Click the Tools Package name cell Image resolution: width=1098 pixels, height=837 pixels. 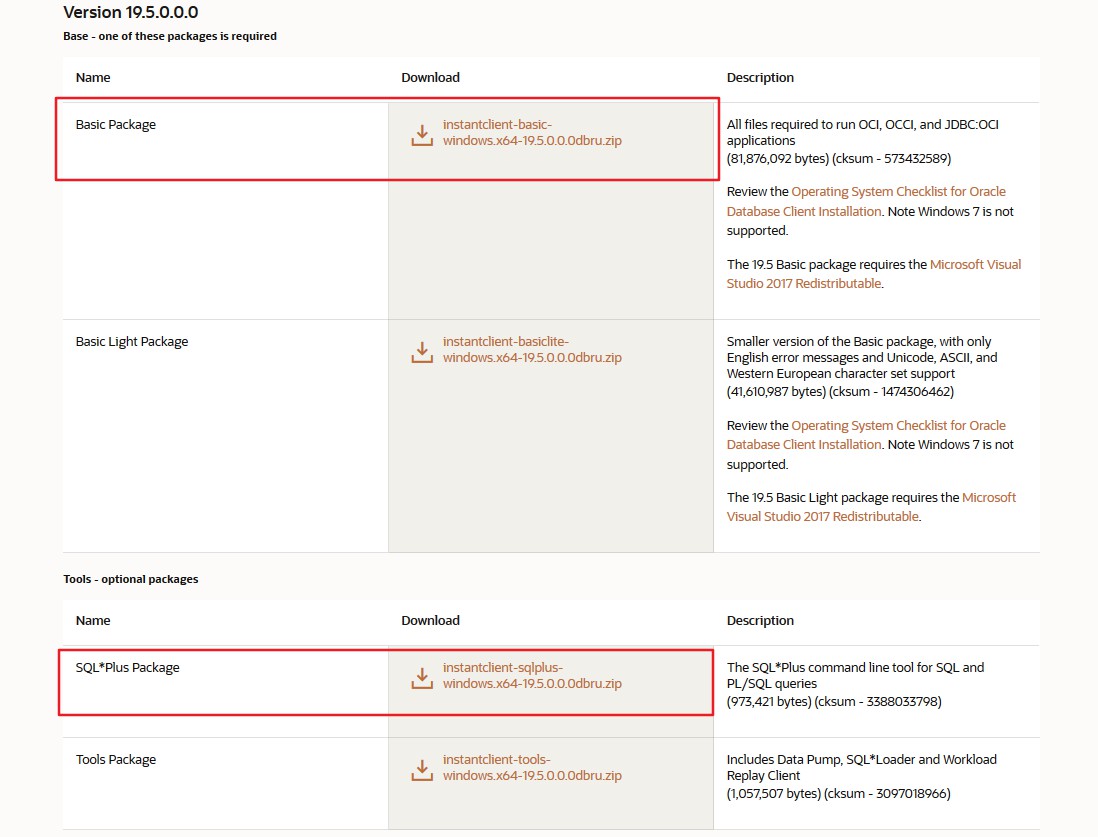point(115,759)
